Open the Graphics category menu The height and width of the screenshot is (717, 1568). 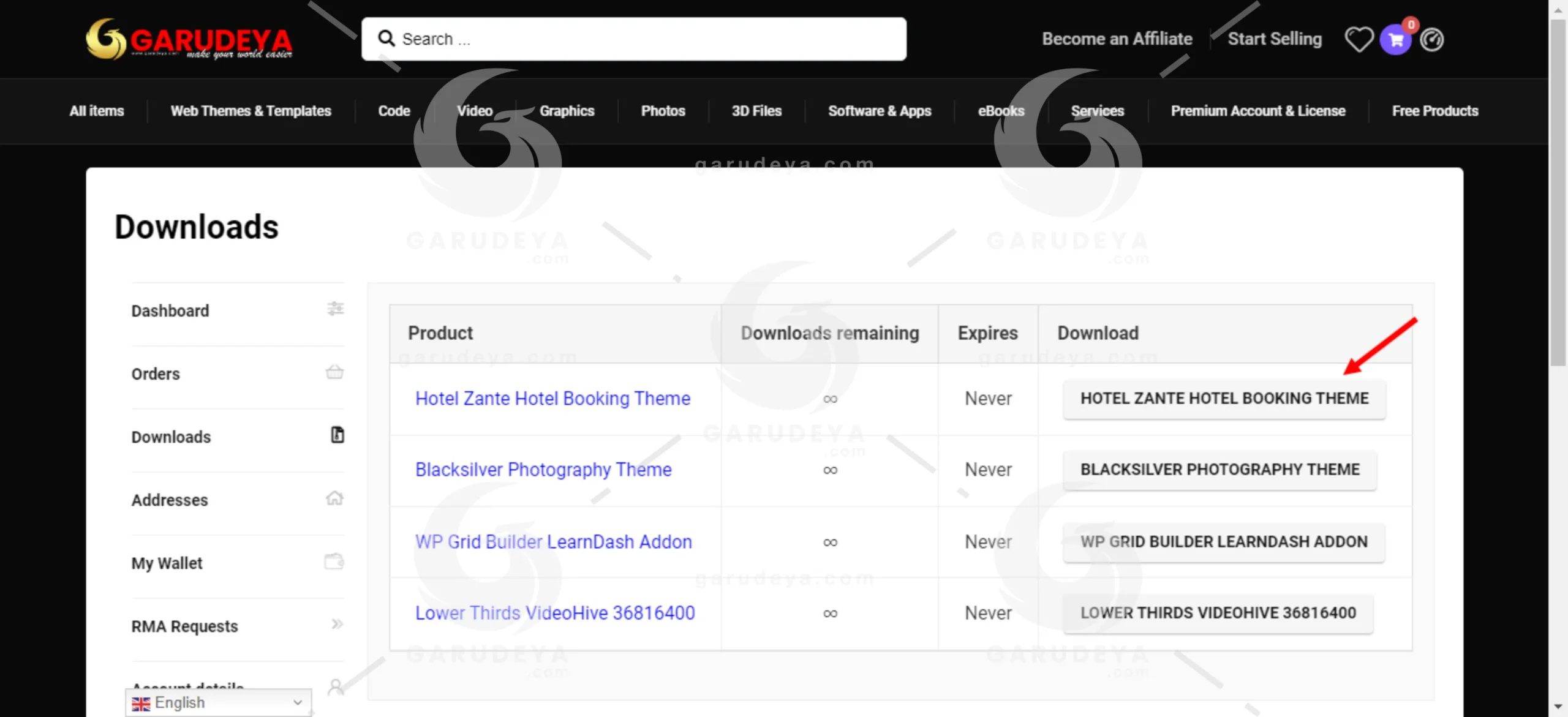567,111
